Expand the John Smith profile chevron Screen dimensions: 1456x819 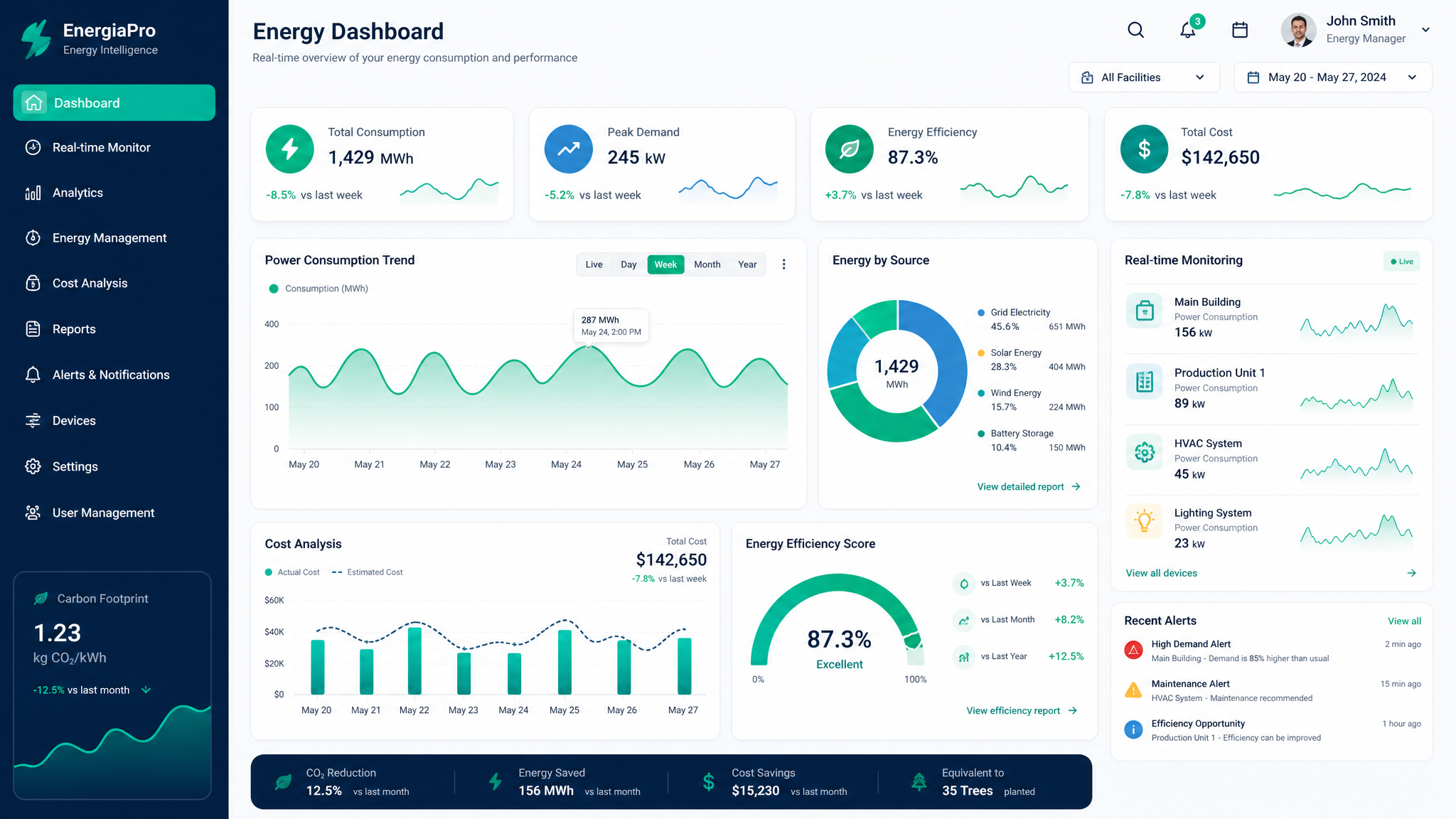coord(1425,30)
